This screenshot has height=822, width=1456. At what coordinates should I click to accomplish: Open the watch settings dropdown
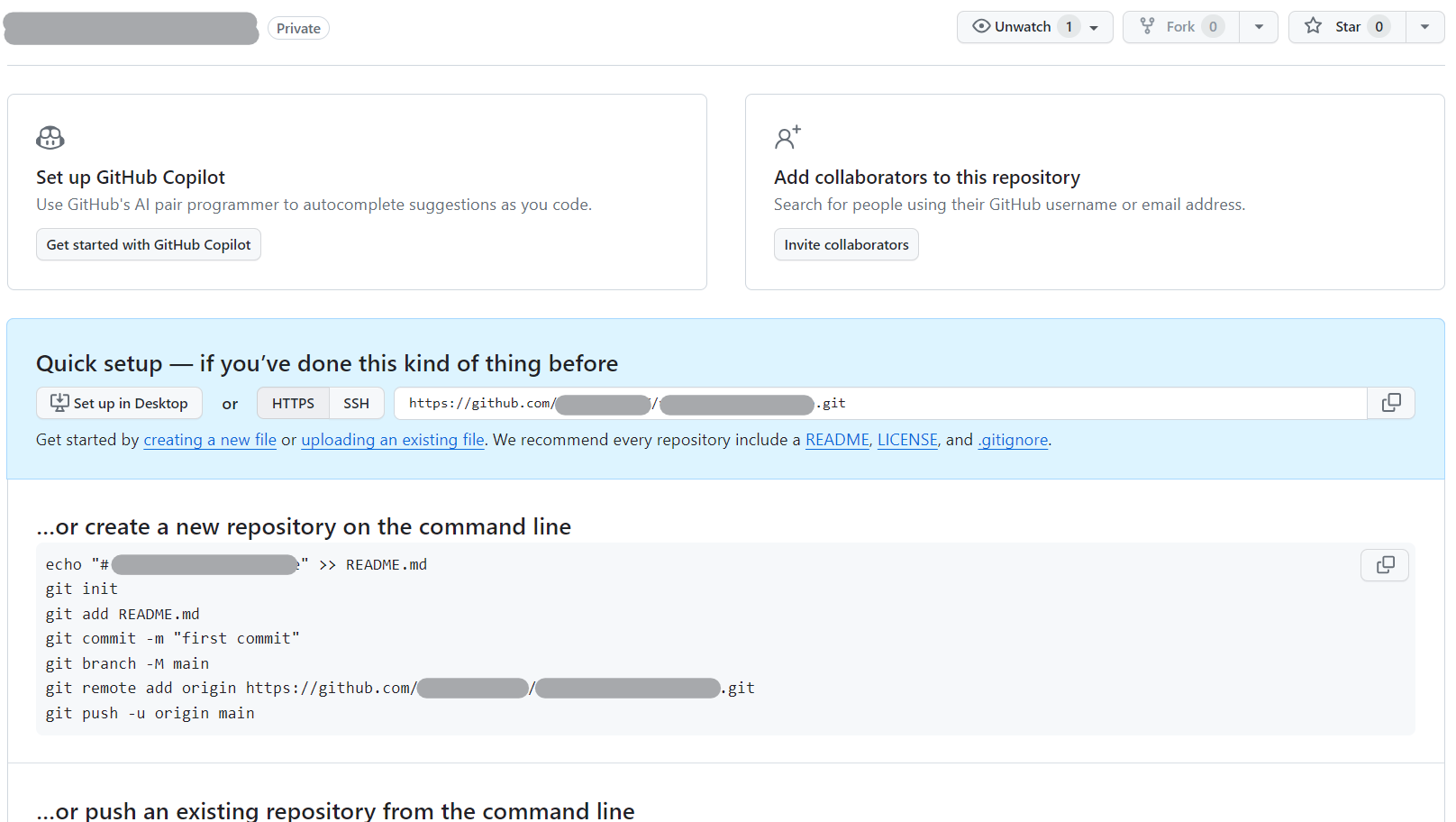coord(1093,26)
